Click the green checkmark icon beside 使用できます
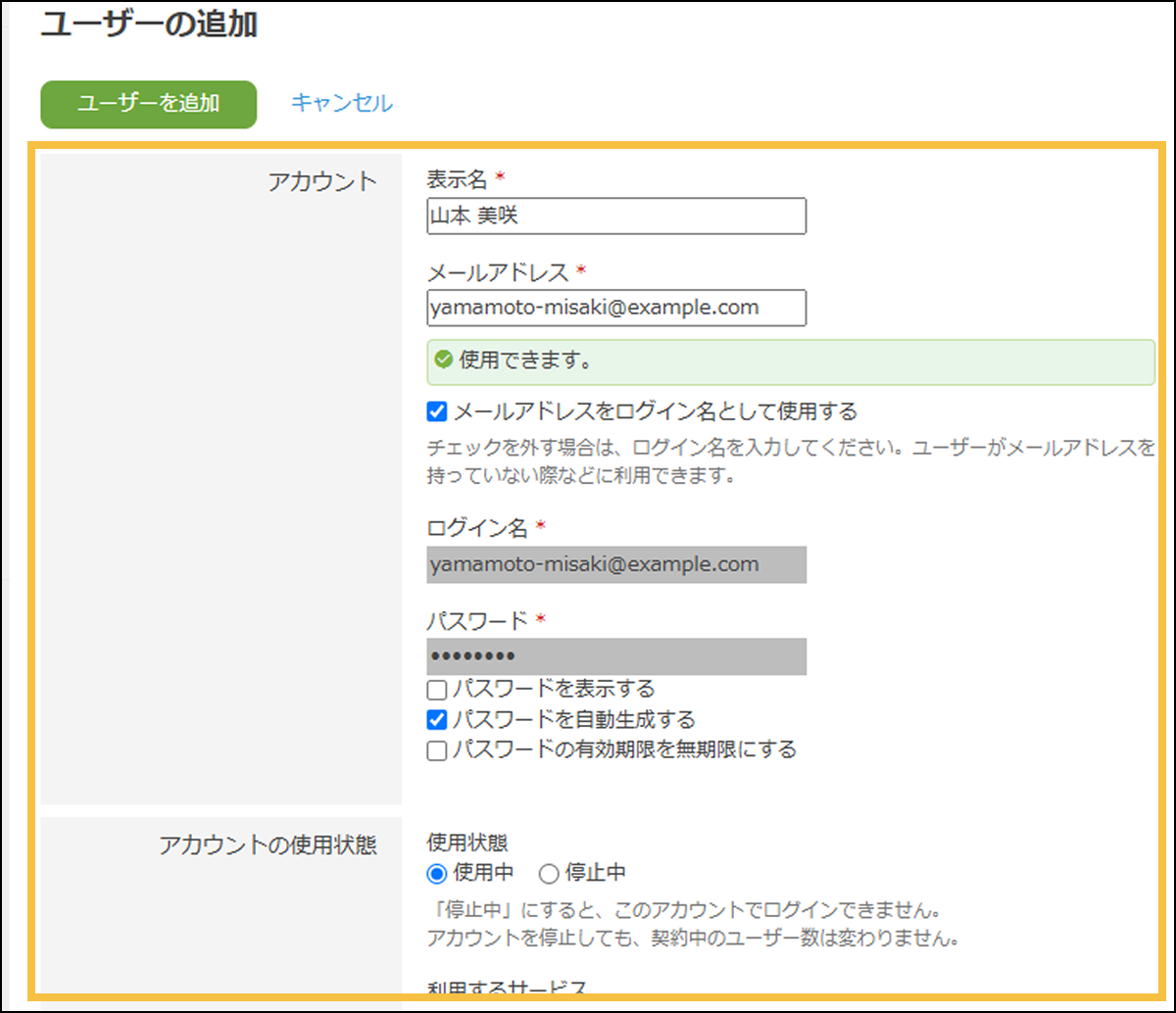The image size is (1176, 1013). (x=444, y=361)
